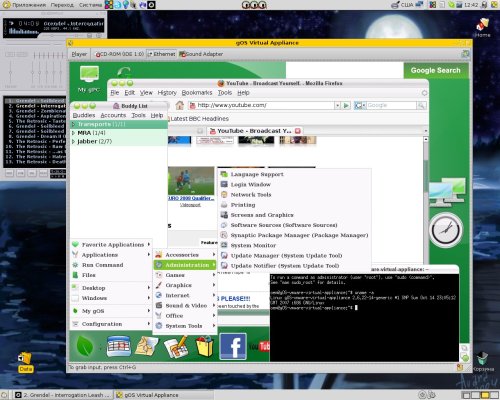Toggle the Ethernet device in VMware toolbar

click(161, 54)
